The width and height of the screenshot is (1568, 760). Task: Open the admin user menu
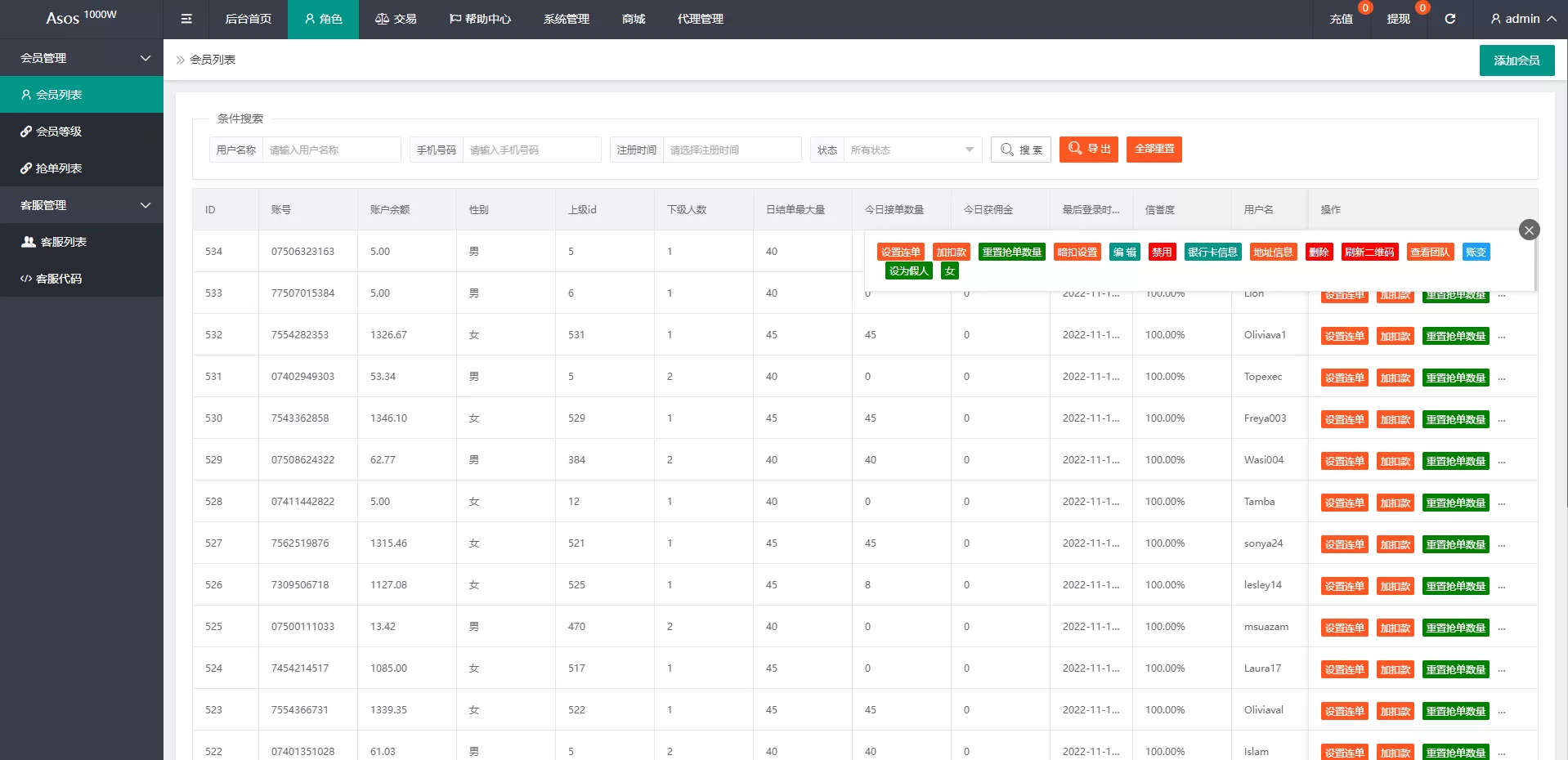1522,19
